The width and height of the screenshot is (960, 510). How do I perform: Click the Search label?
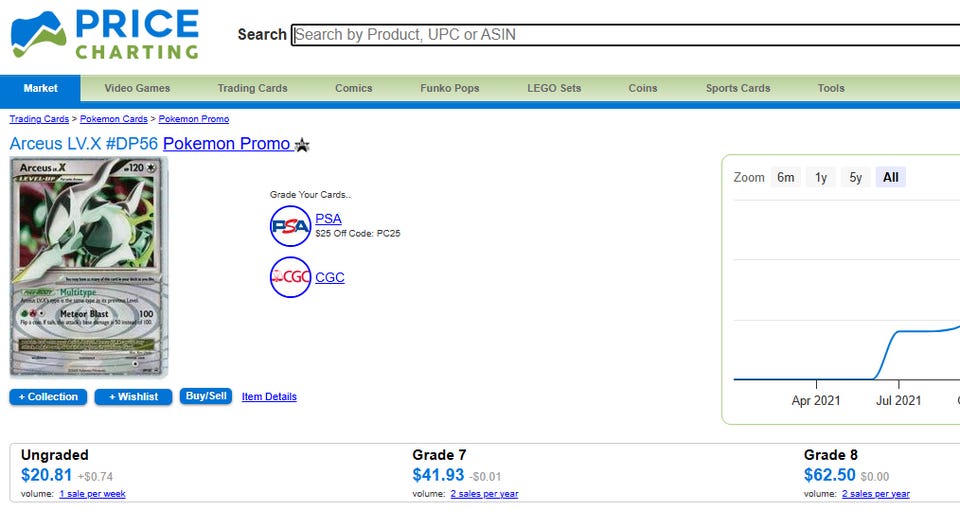(262, 35)
